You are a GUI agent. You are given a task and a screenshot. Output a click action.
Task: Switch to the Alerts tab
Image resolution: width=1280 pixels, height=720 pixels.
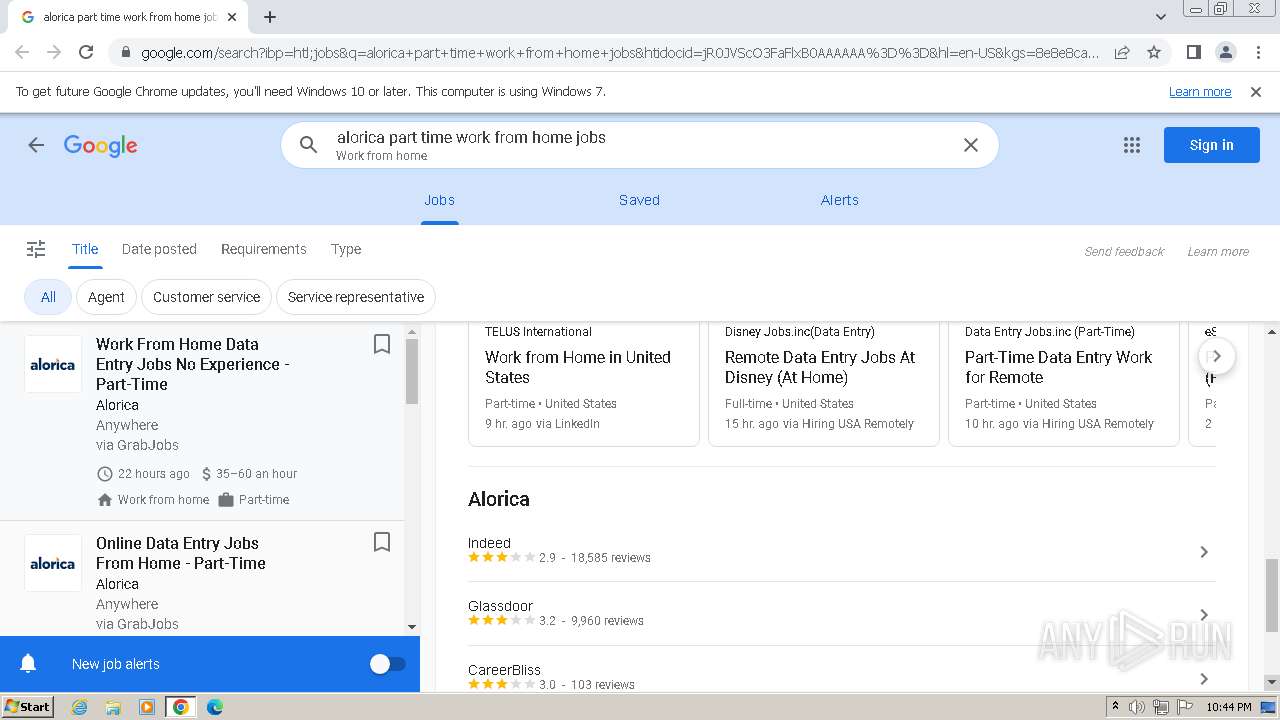pos(840,200)
